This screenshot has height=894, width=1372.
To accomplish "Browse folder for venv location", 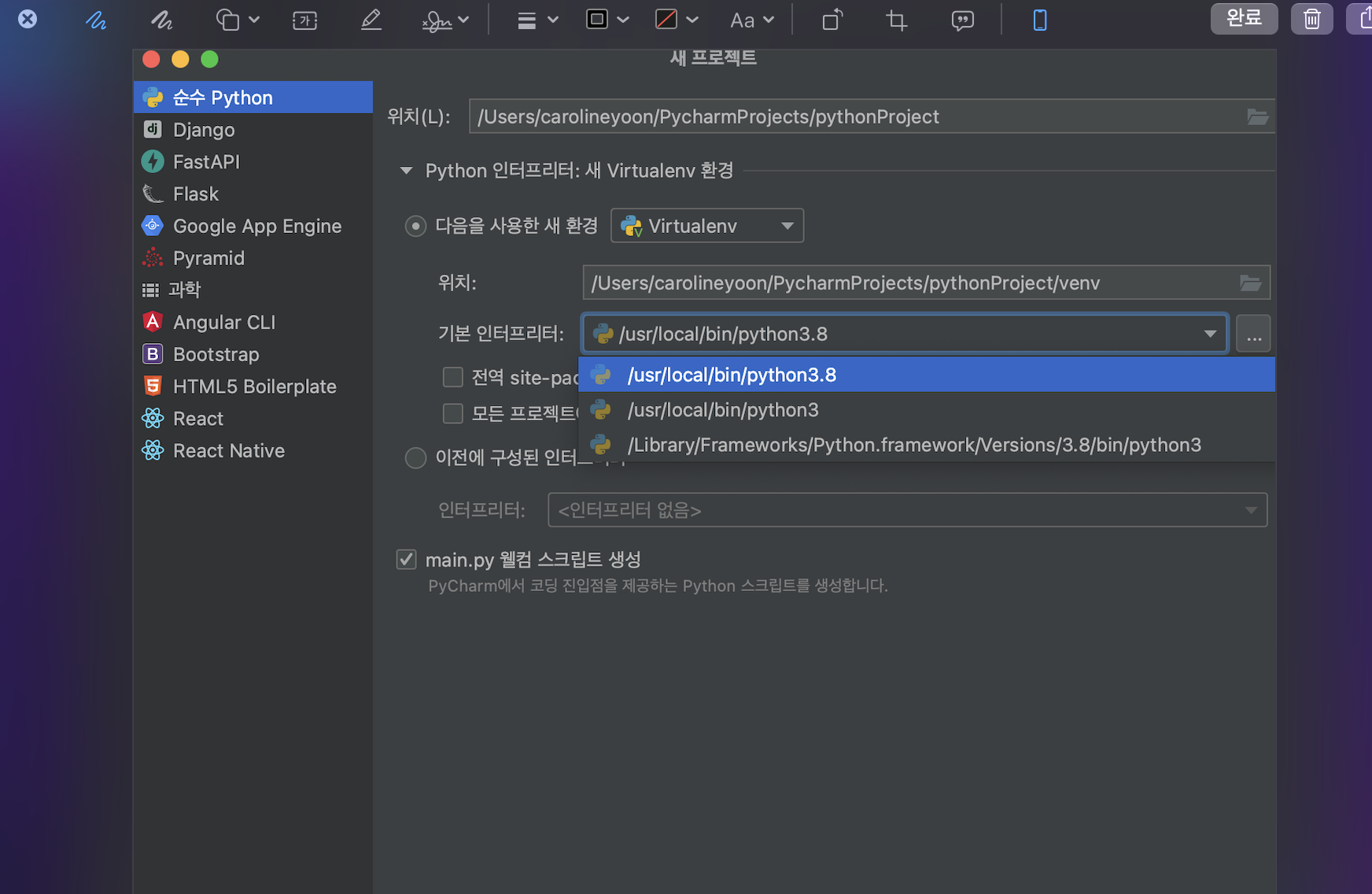I will point(1251,283).
